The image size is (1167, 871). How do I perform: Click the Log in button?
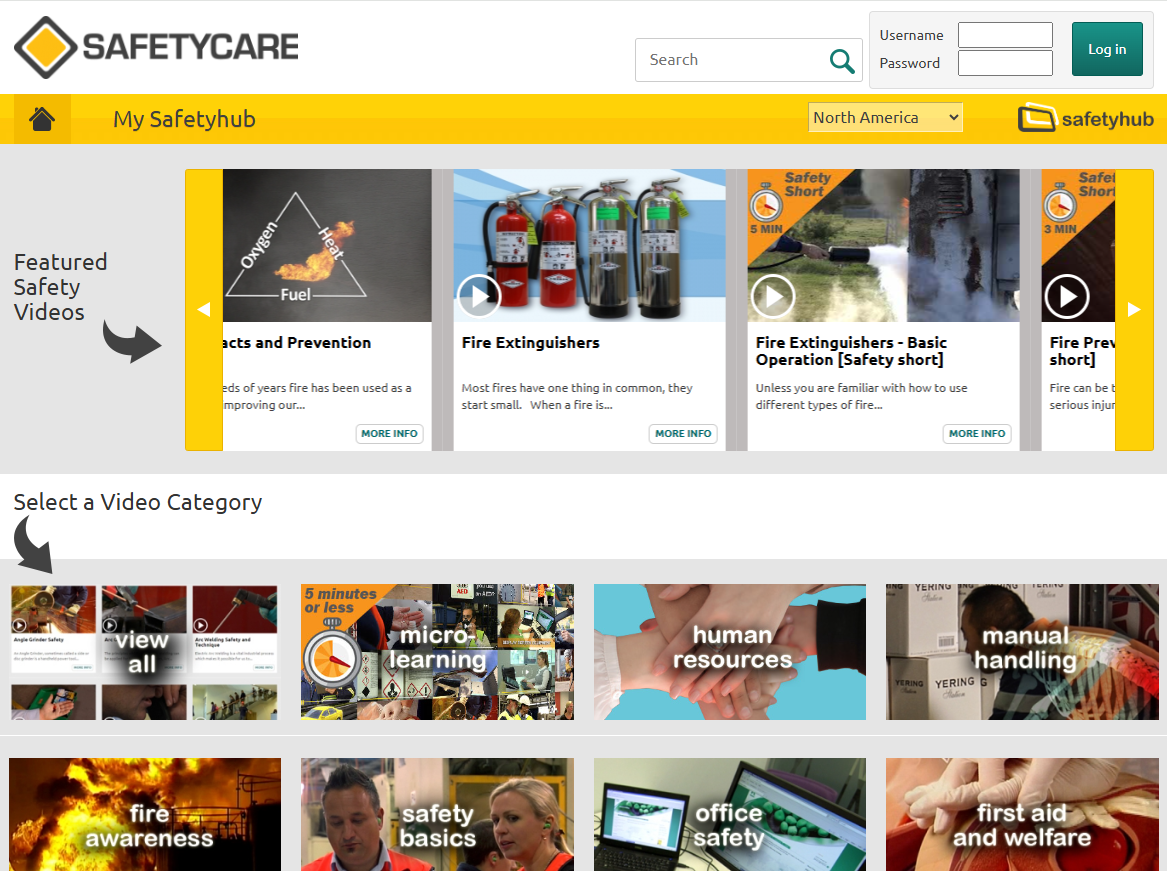(x=1106, y=49)
